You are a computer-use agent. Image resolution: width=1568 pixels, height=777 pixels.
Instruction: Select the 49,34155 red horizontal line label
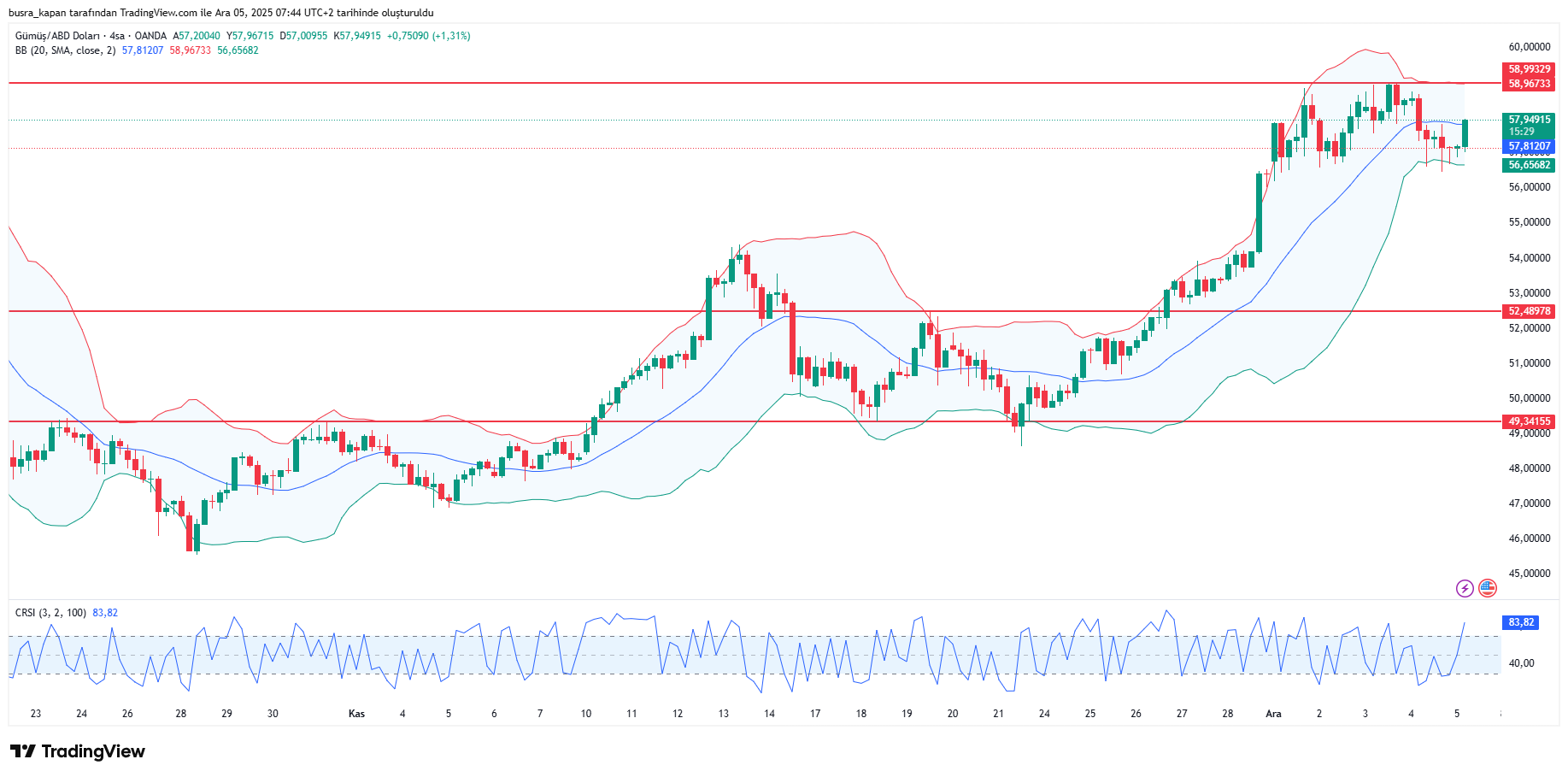(x=1529, y=421)
